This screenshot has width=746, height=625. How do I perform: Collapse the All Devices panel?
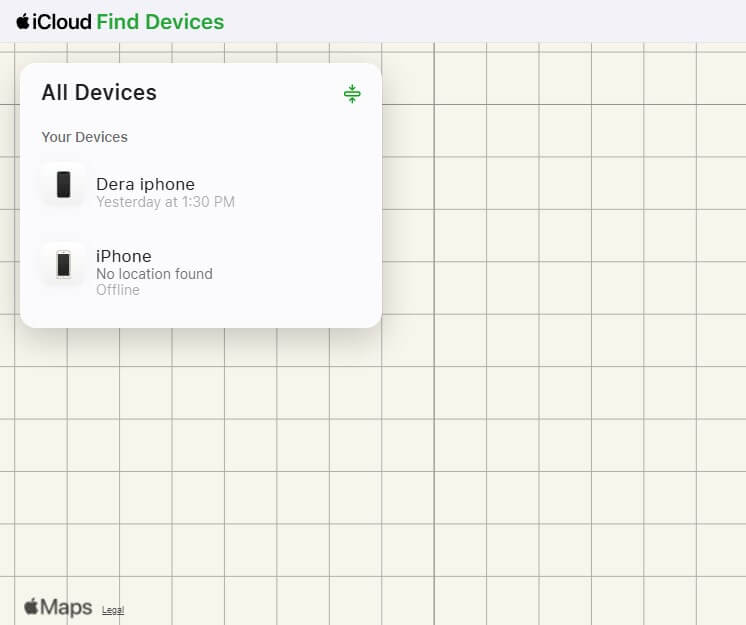[x=352, y=94]
